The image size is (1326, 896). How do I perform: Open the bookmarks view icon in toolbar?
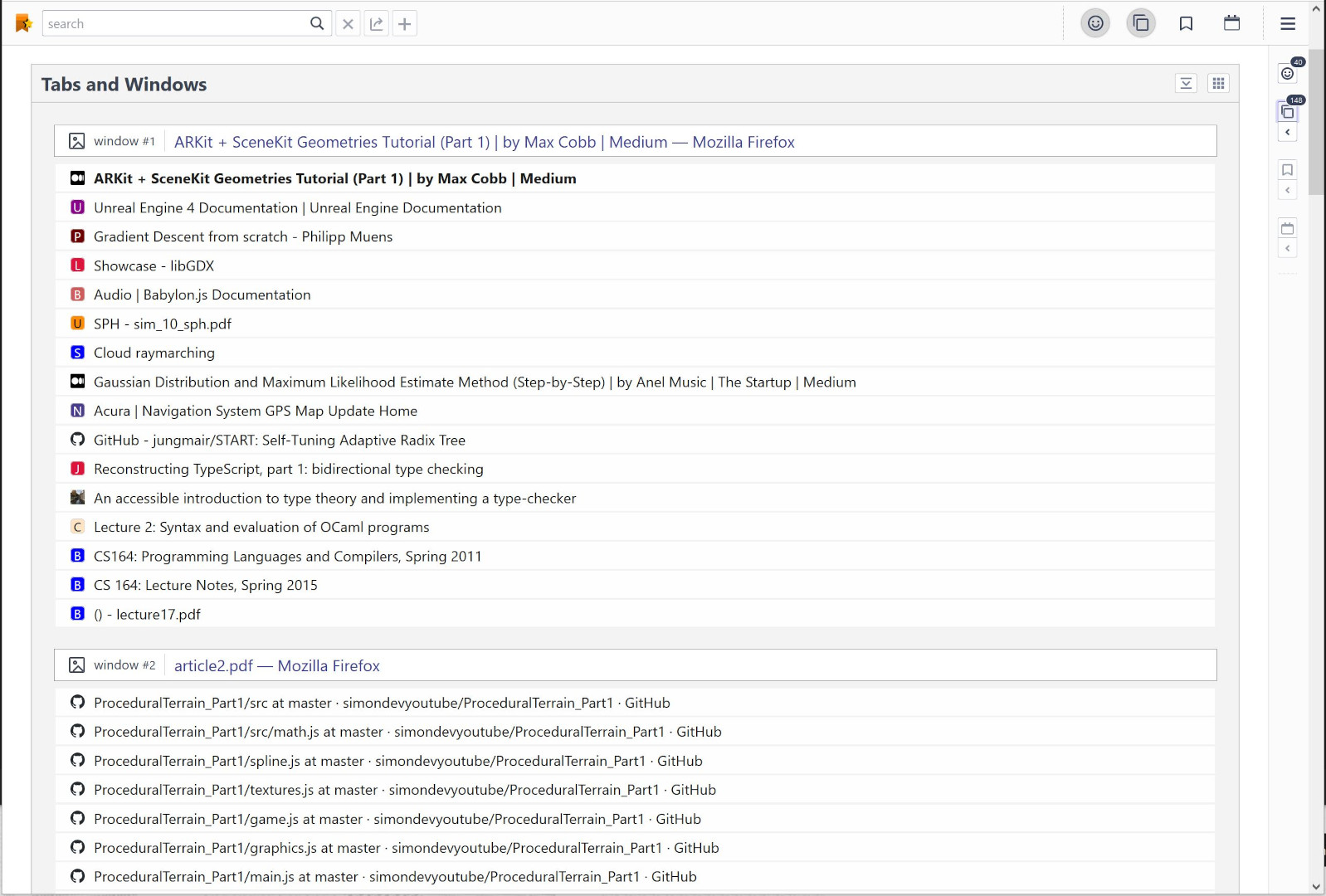[1187, 23]
